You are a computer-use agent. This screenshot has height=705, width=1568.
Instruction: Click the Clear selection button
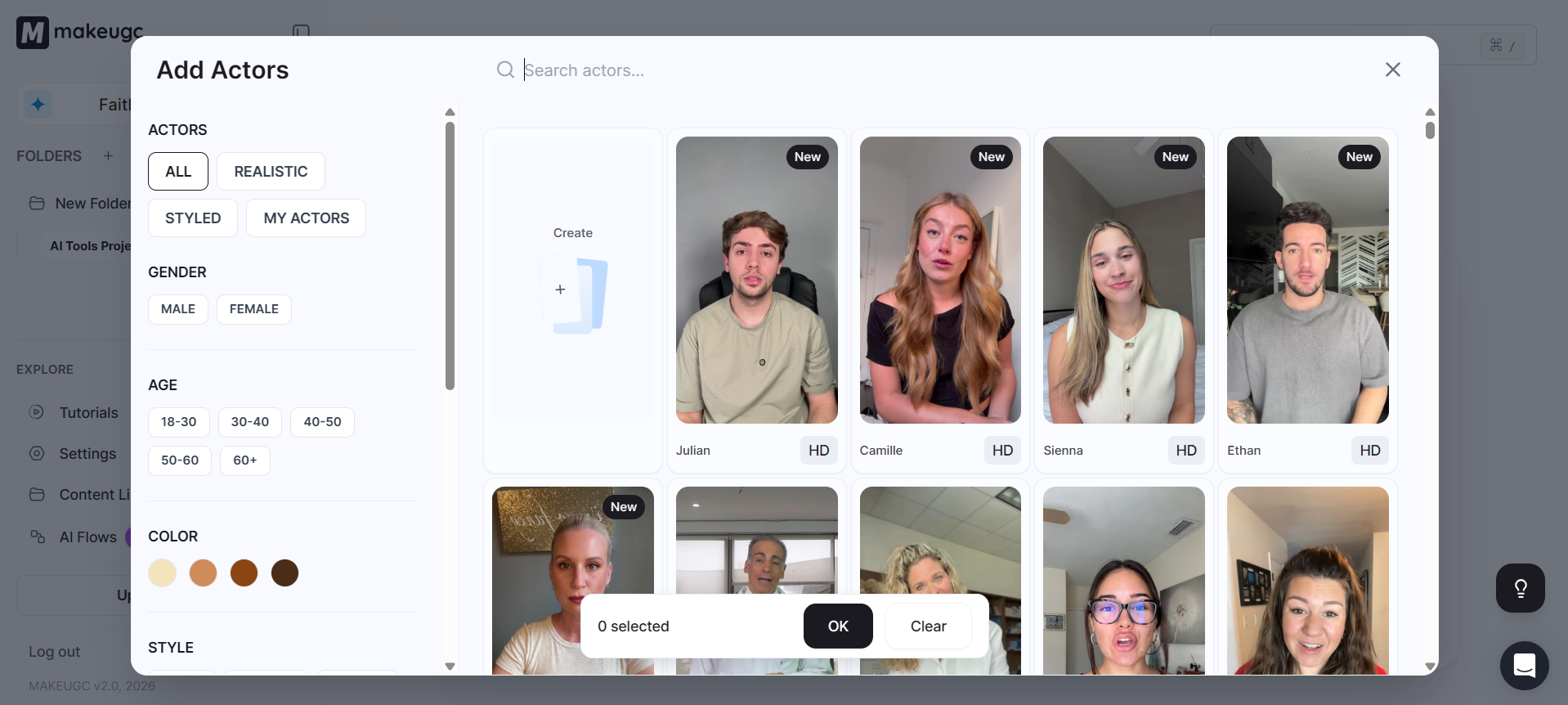click(x=929, y=626)
